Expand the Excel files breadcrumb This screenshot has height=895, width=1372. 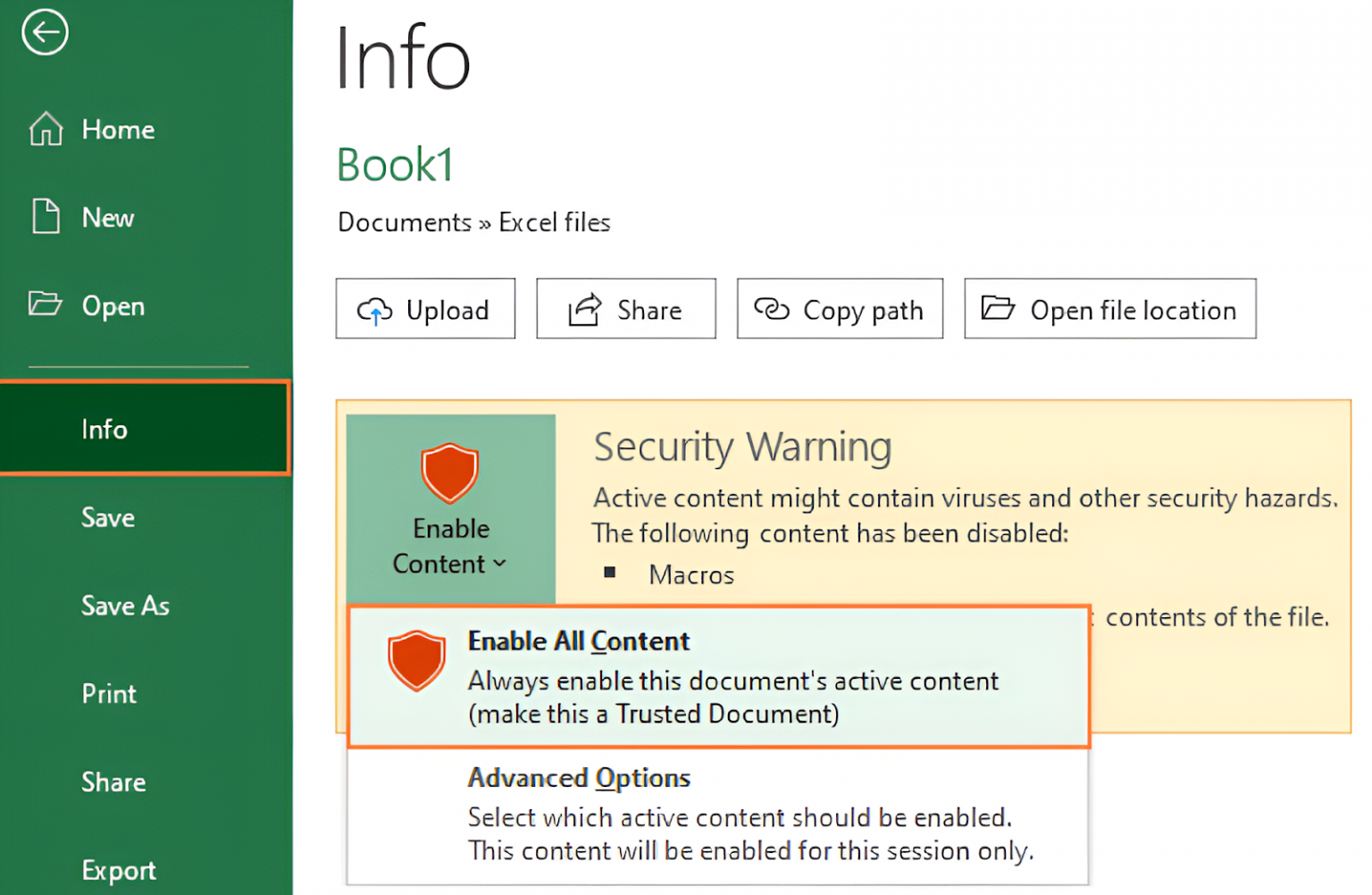[554, 222]
